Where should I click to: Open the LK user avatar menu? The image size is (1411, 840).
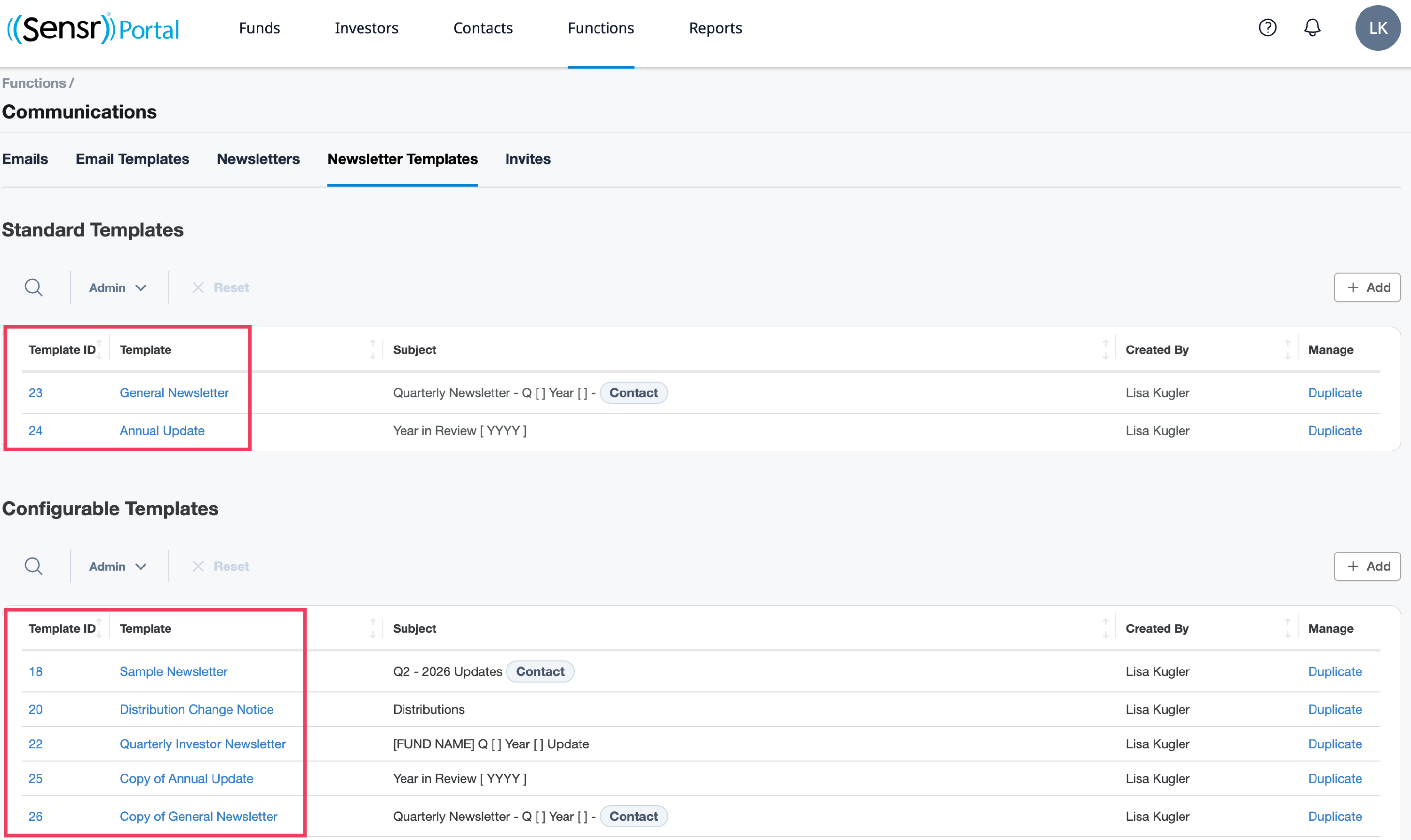1378,28
